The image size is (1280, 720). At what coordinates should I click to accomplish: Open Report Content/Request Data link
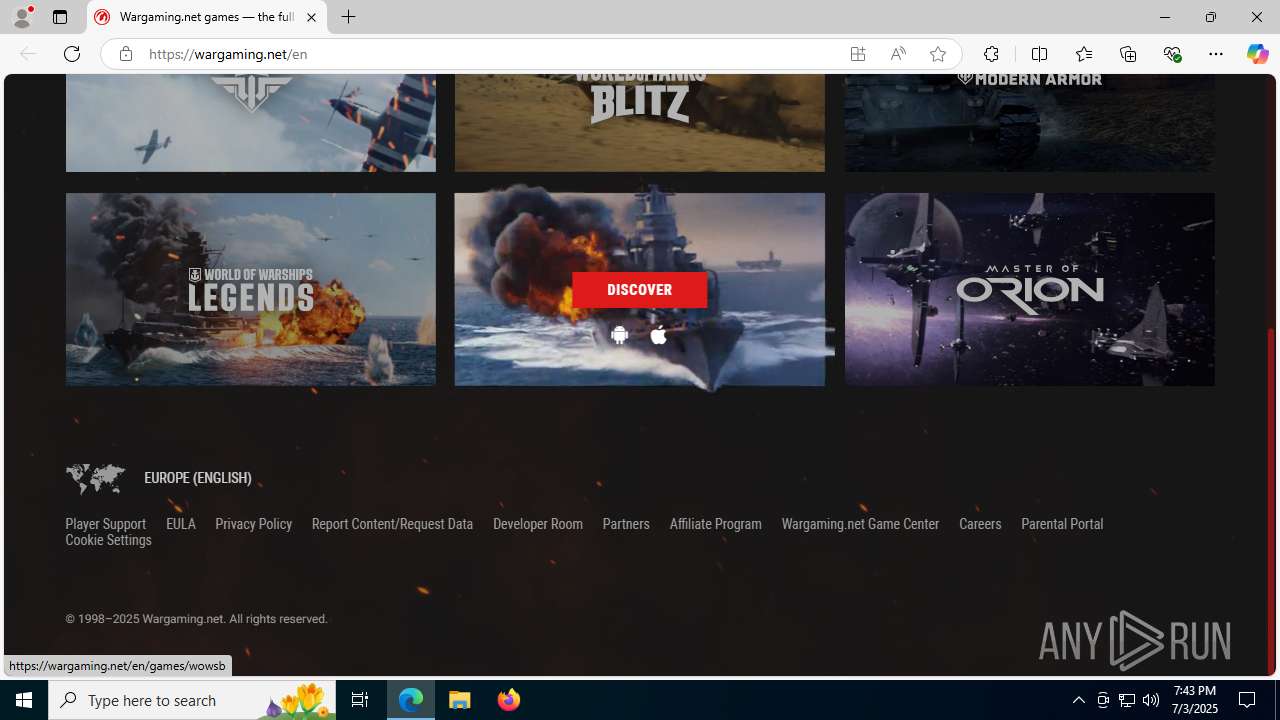coord(392,524)
